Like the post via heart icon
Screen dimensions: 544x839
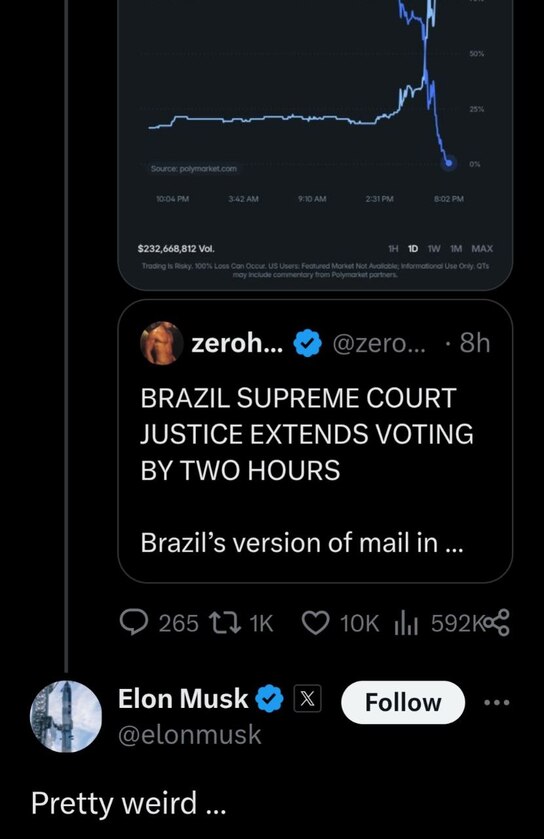[316, 623]
